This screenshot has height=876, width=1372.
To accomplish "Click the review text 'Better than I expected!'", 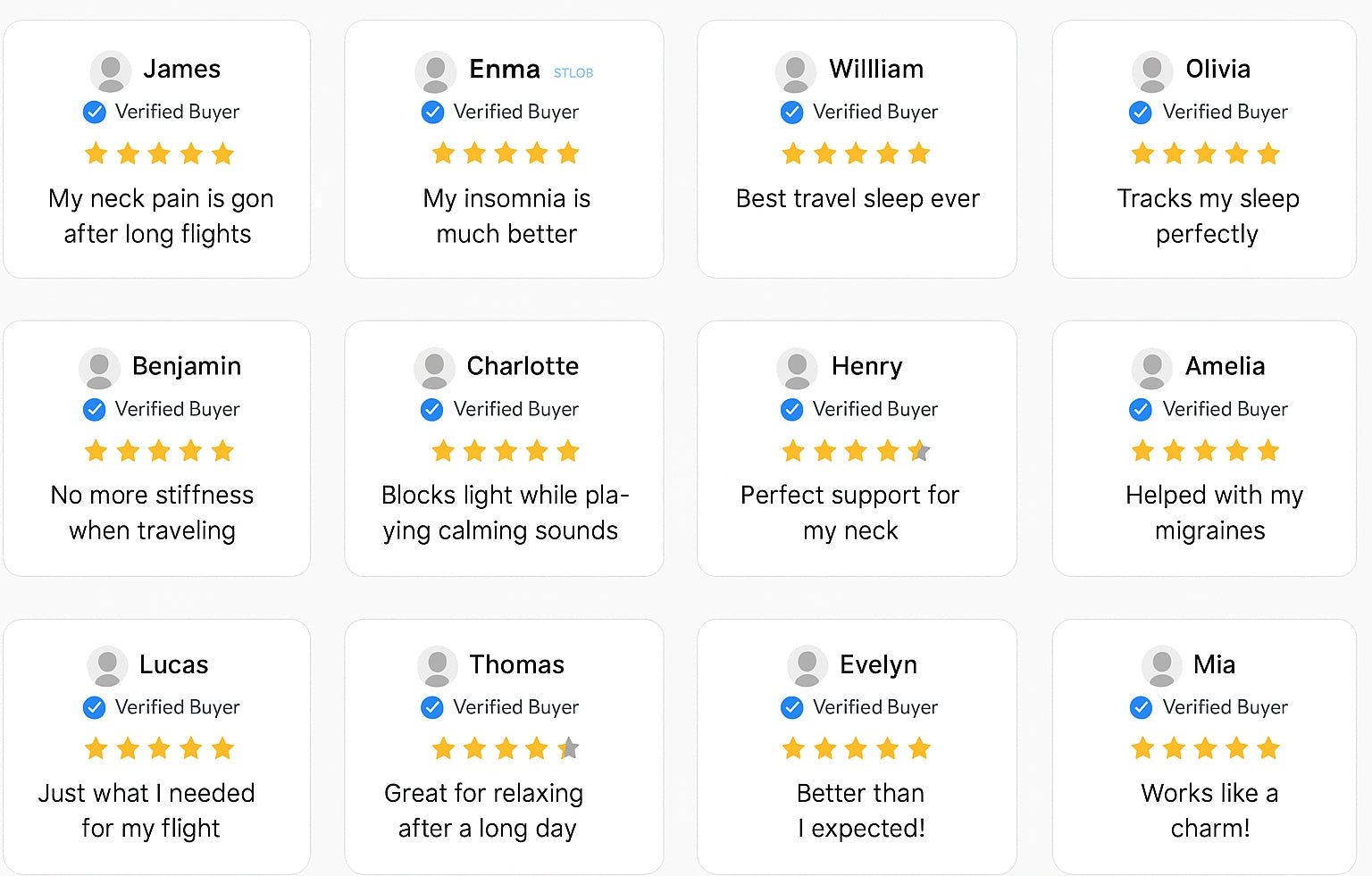I will tap(861, 810).
